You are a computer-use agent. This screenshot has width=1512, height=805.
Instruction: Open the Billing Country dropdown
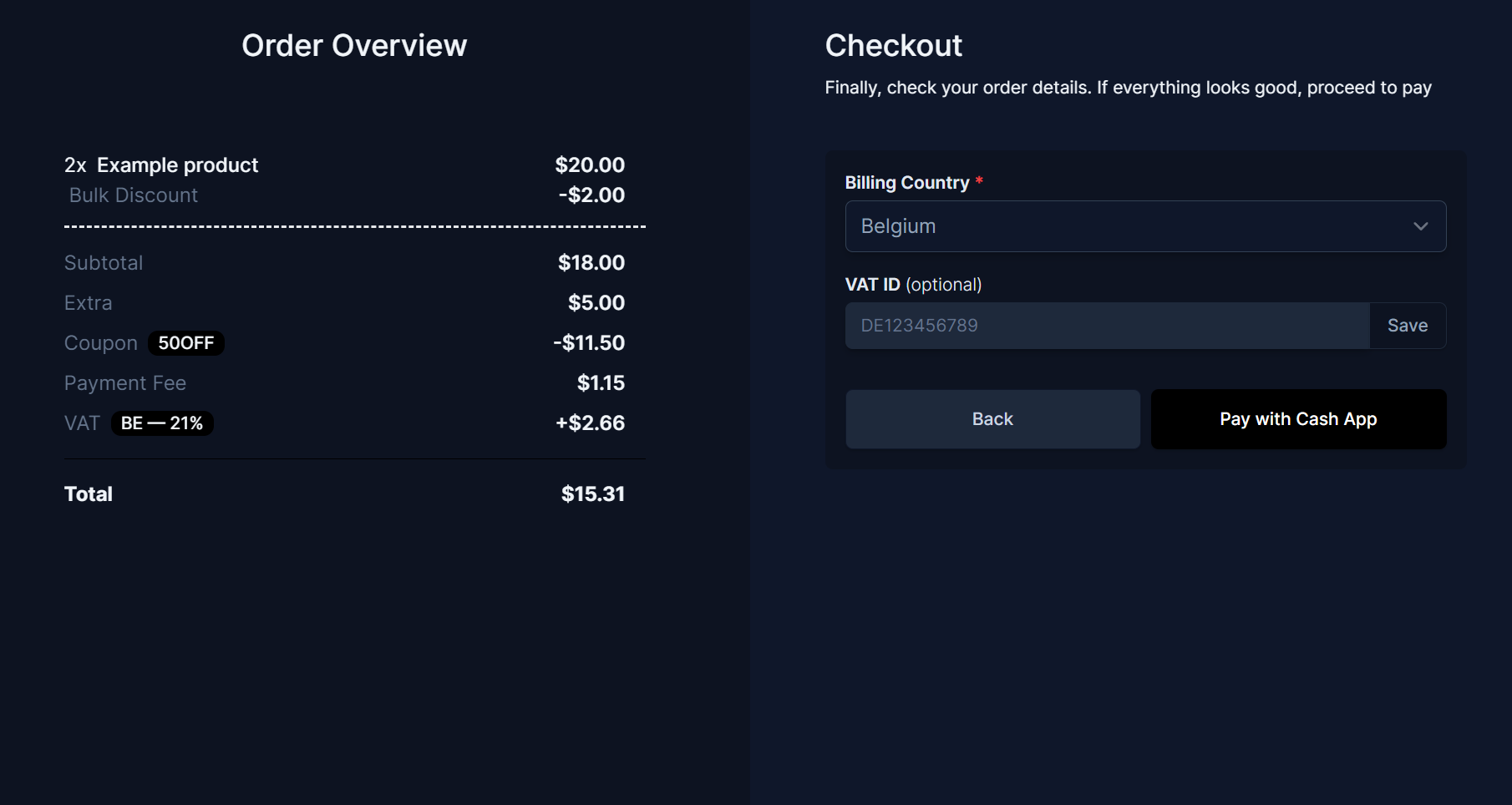tap(1144, 226)
